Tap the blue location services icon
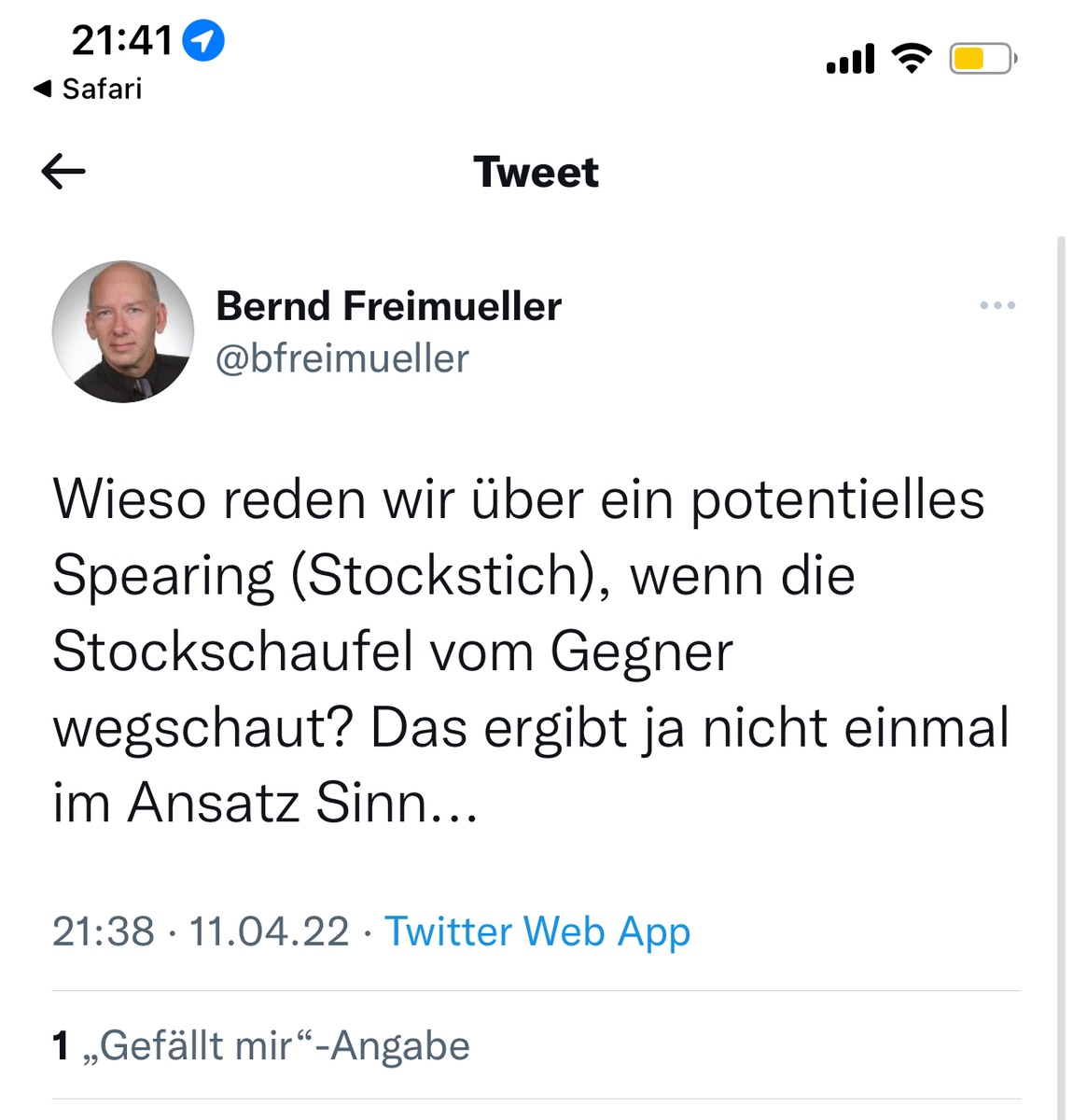This screenshot has width=1073, height=1120. coord(202,41)
